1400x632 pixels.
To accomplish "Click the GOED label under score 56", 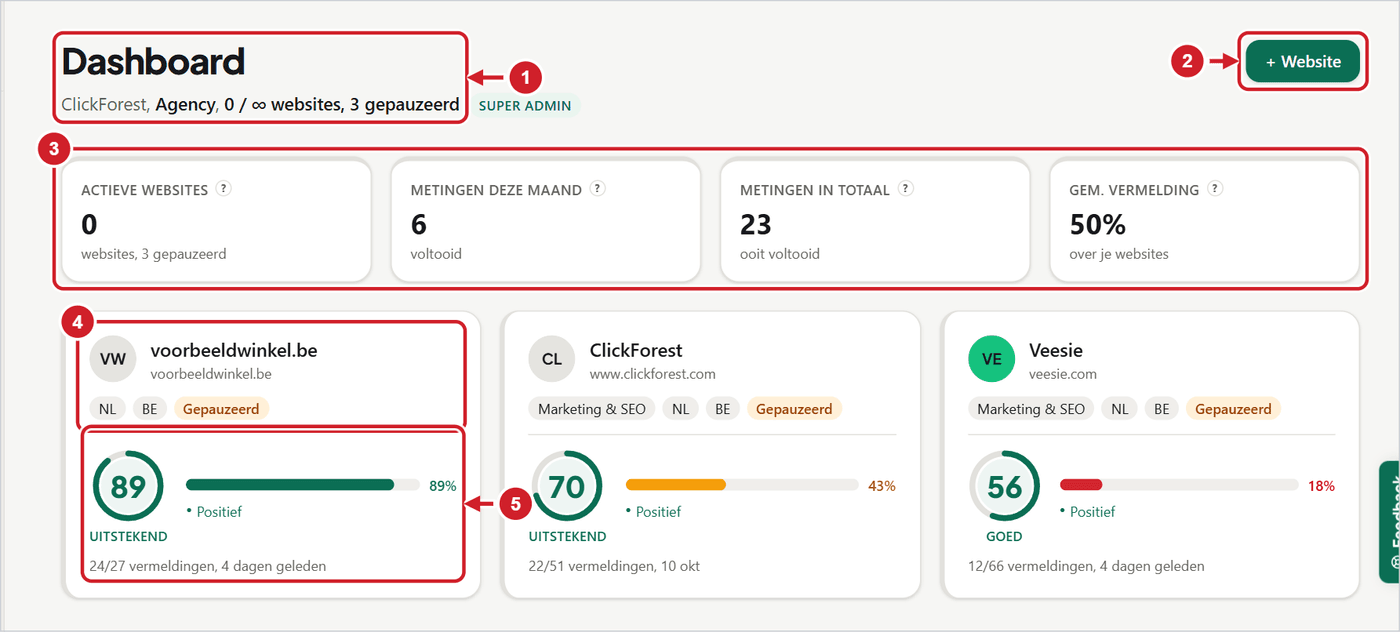I will click(1004, 537).
